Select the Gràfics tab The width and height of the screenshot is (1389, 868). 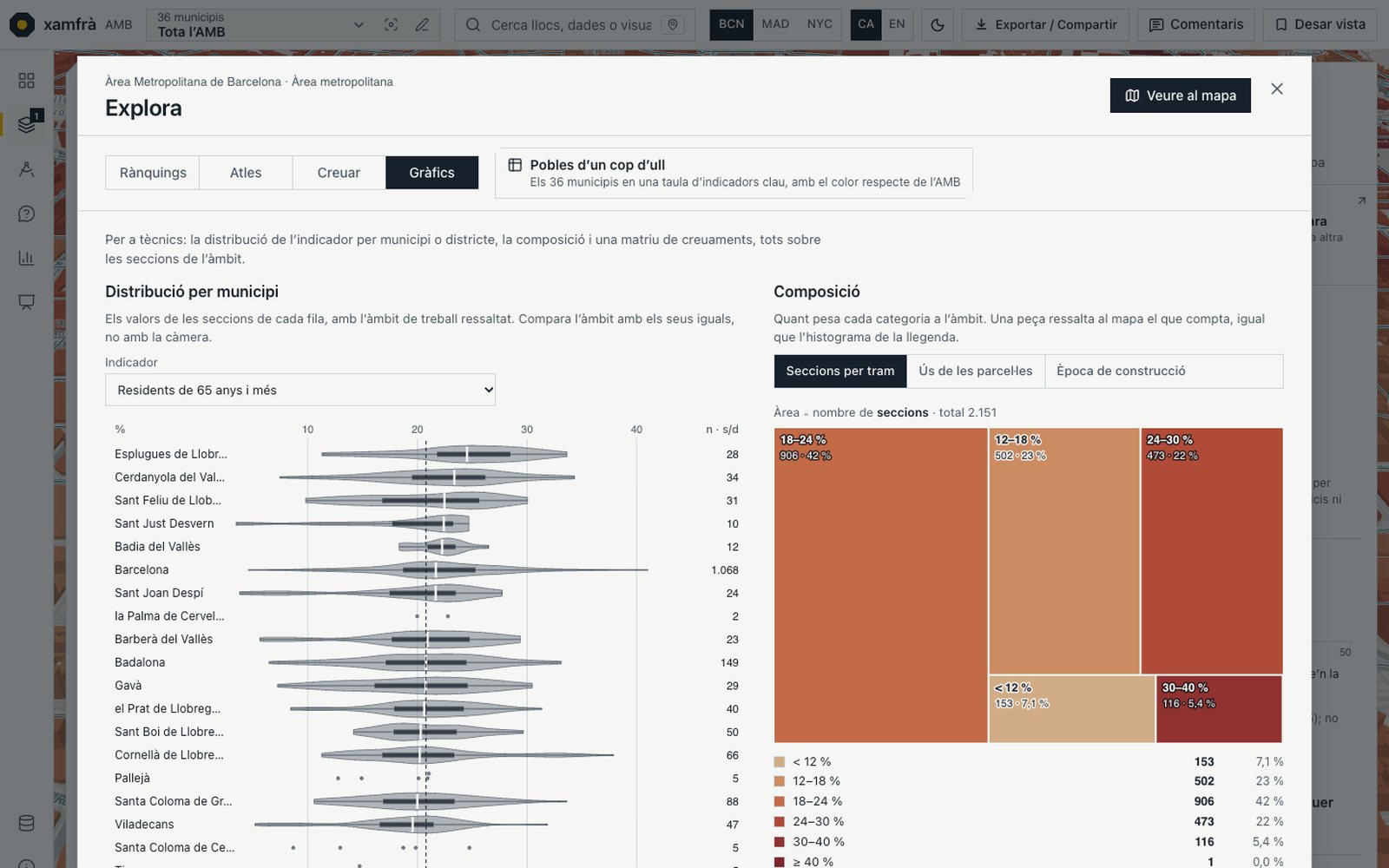click(x=431, y=173)
